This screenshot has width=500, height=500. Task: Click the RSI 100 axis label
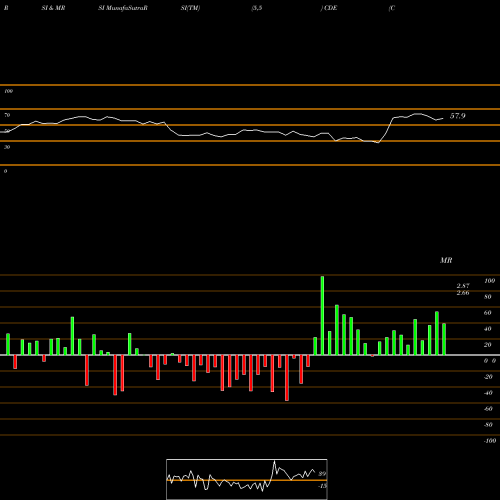click(x=8, y=91)
